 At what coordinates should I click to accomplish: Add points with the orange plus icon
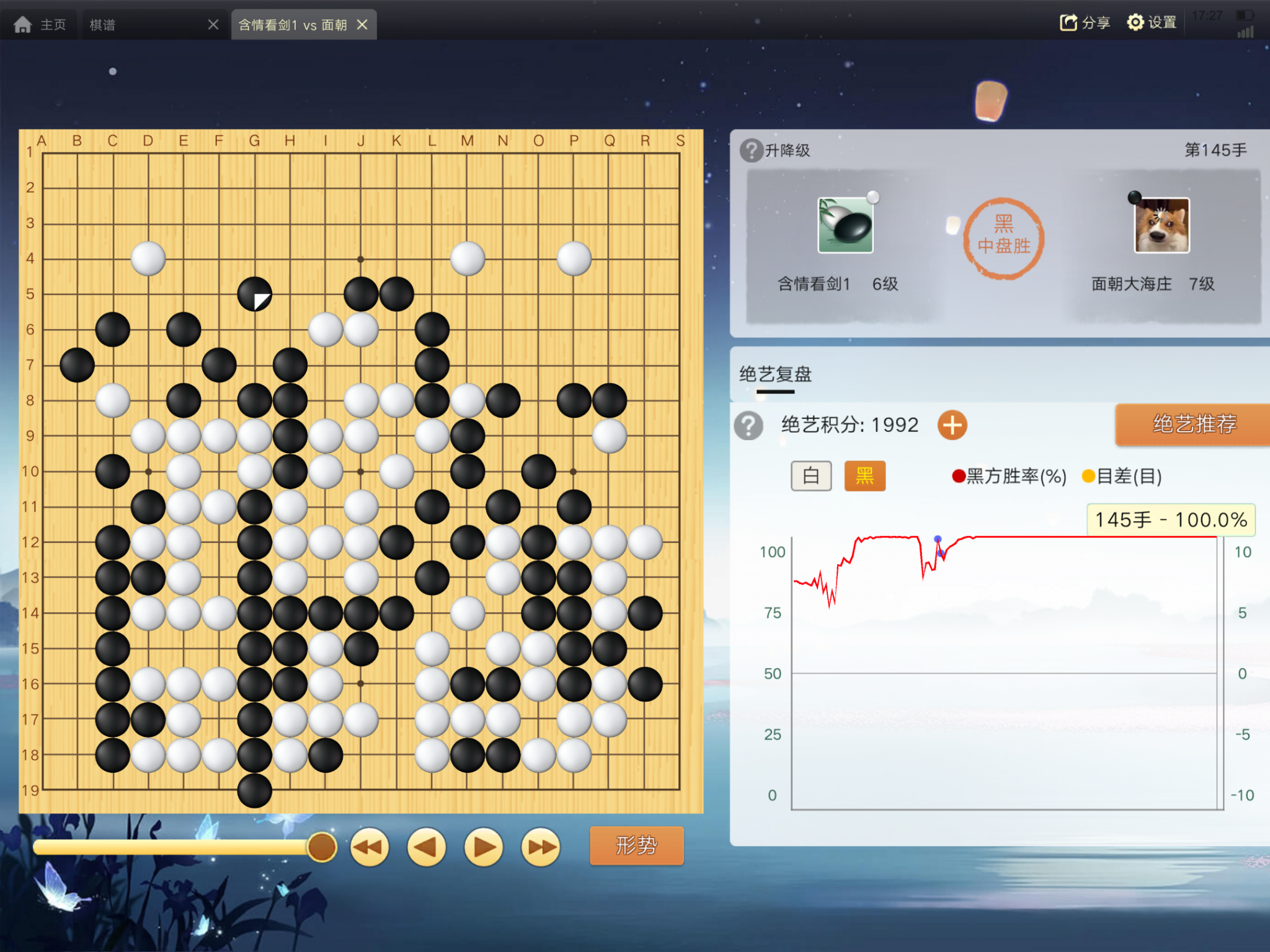(x=952, y=425)
